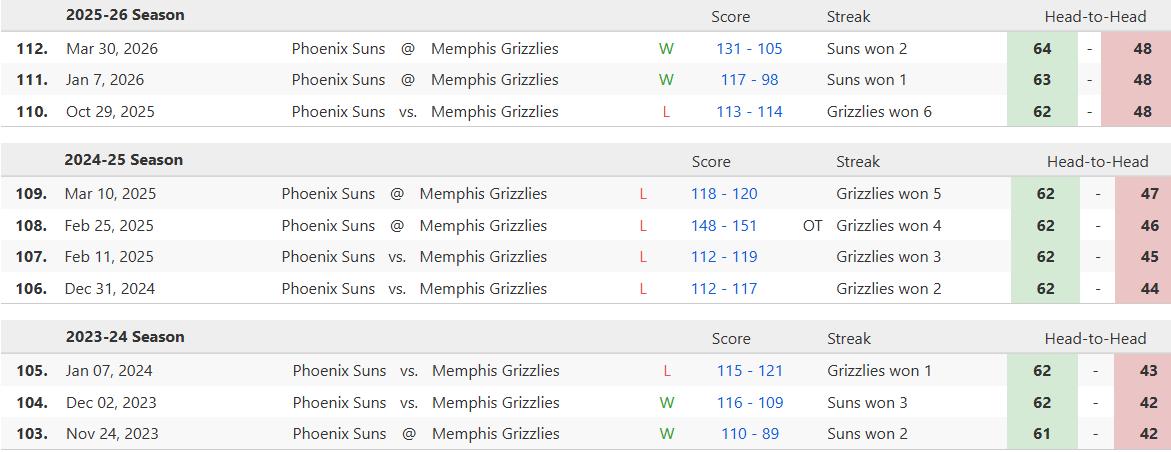Open the 116 - 109 score link

(x=749, y=403)
